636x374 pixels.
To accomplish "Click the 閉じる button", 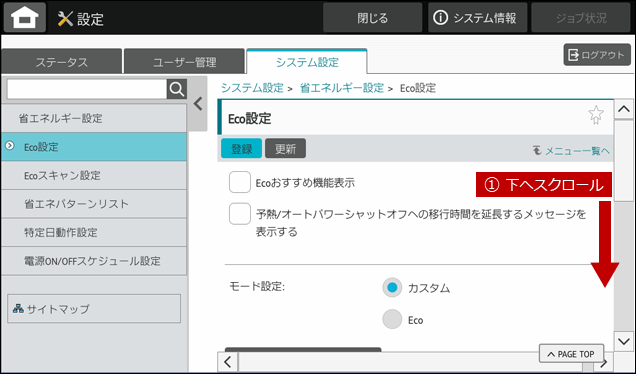I will tap(372, 18).
